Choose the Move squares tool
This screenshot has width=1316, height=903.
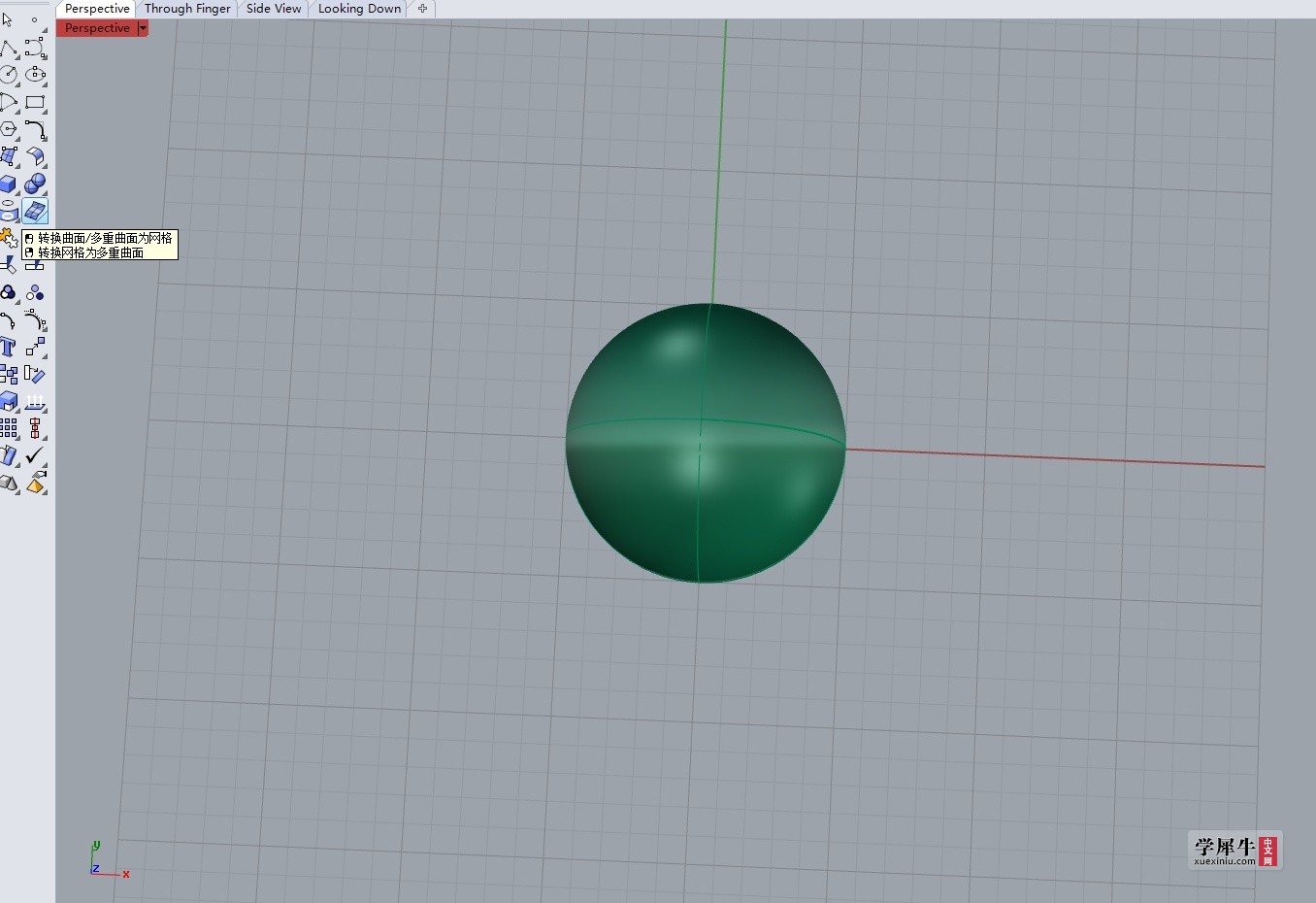coord(35,347)
